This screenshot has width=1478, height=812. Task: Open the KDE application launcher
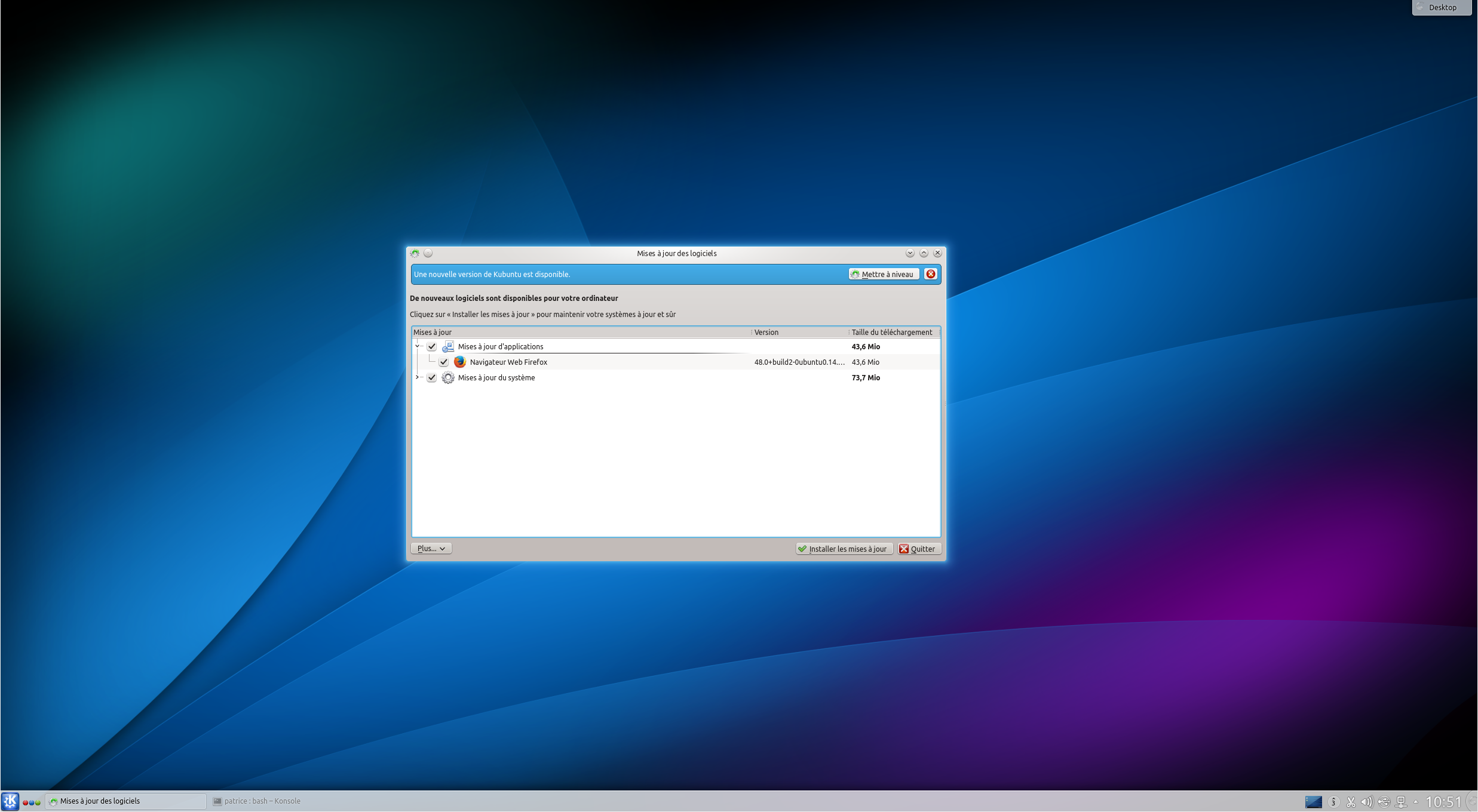(10, 801)
